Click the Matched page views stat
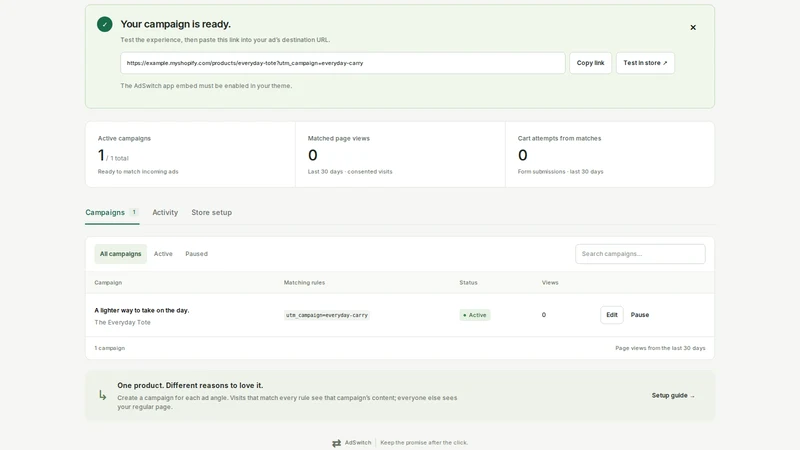The height and width of the screenshot is (450, 800). coord(400,154)
